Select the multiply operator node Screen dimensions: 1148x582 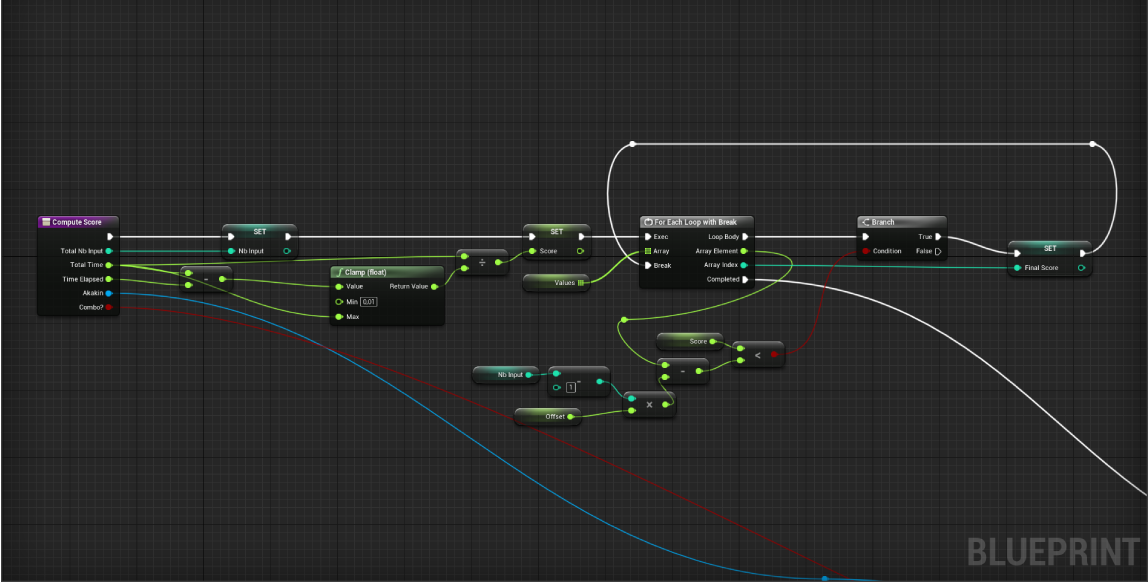[x=649, y=404]
